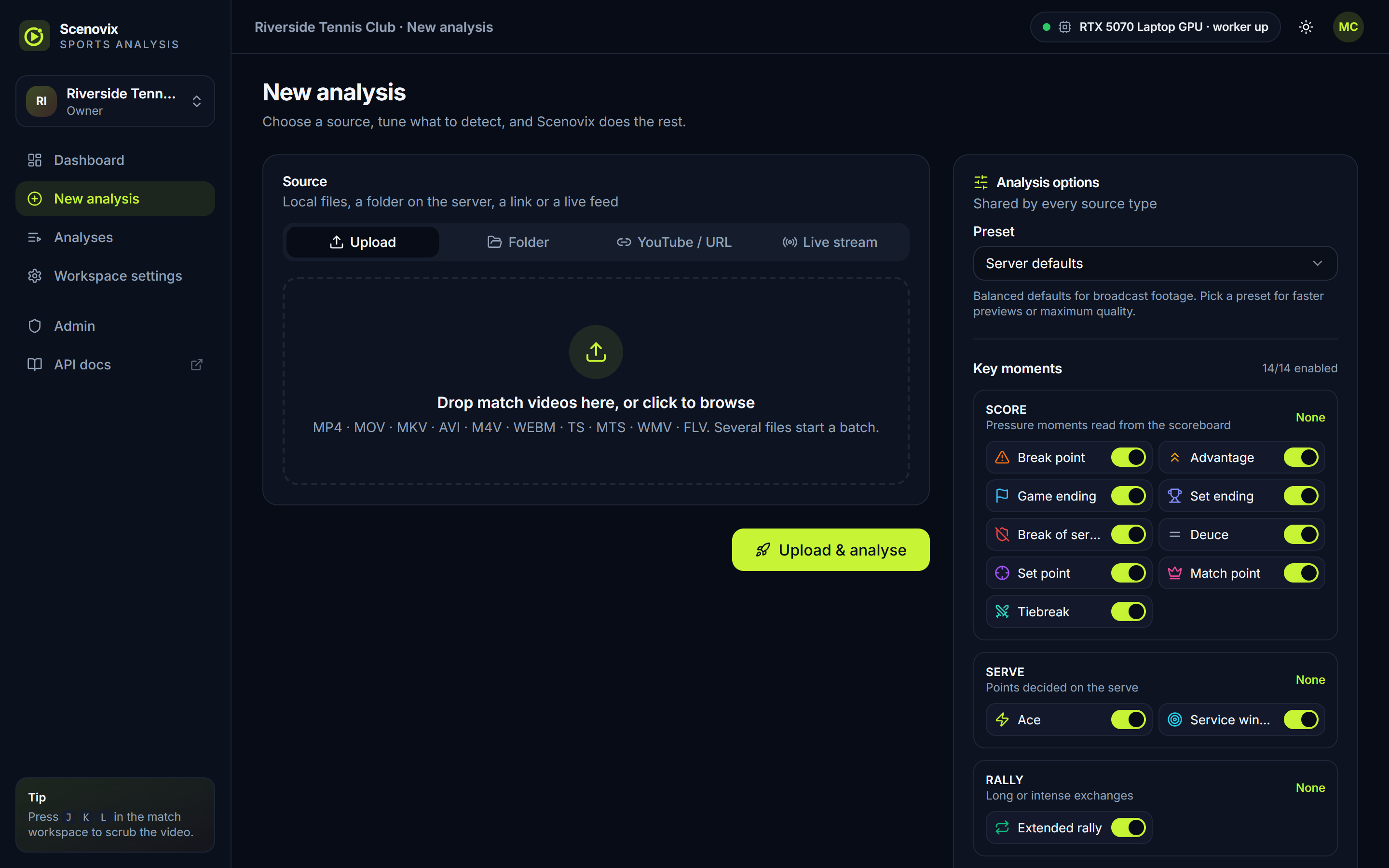Click the Admin shield icon
Image resolution: width=1389 pixels, height=868 pixels.
pos(34,326)
